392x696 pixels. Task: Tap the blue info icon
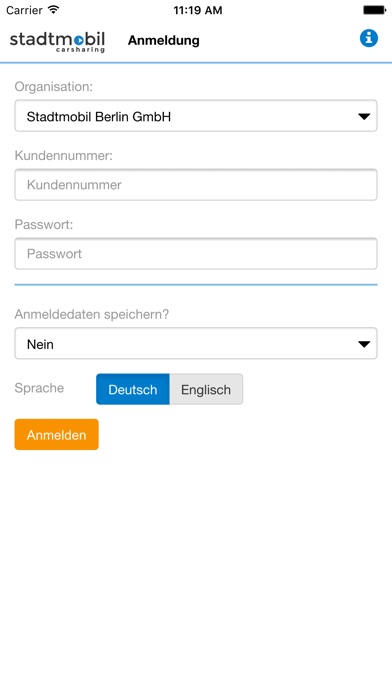pyautogui.click(x=368, y=38)
